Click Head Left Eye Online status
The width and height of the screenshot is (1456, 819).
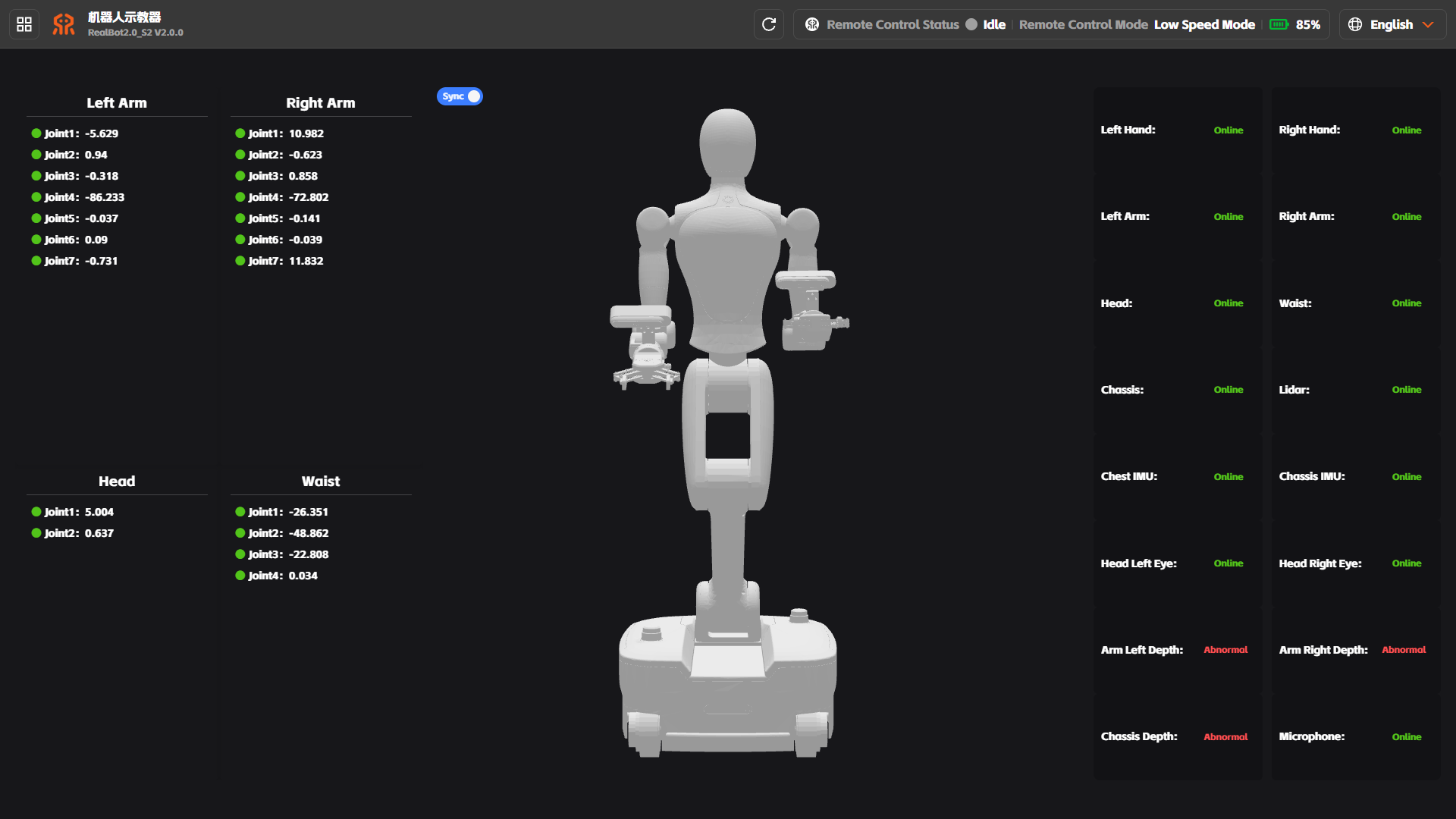click(x=1228, y=563)
